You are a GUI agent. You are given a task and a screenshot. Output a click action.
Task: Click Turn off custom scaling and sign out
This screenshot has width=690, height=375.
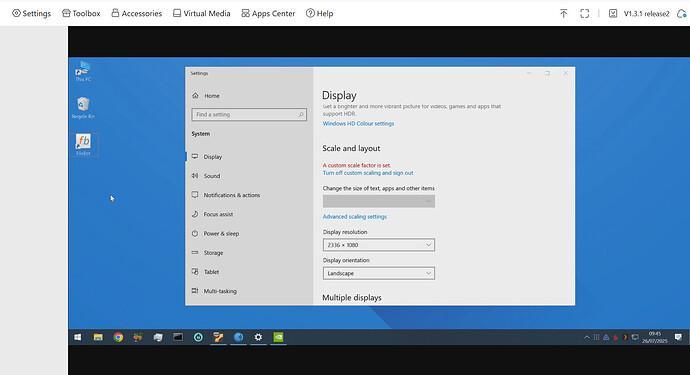click(x=368, y=173)
